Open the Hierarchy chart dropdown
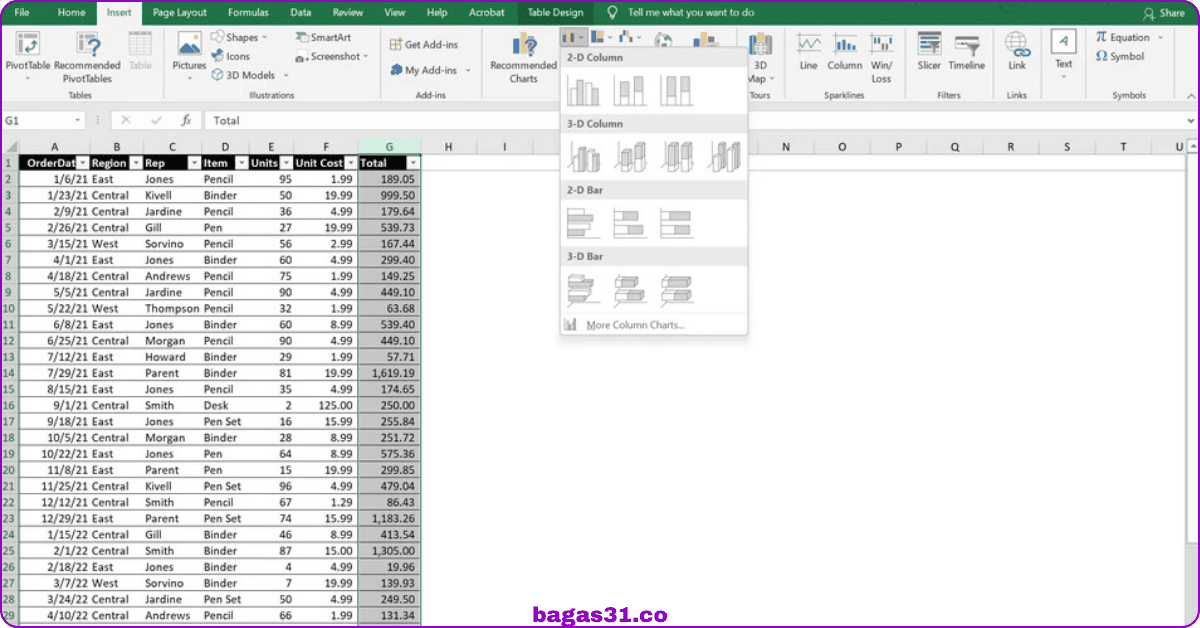The width and height of the screenshot is (1200, 628). (602, 37)
